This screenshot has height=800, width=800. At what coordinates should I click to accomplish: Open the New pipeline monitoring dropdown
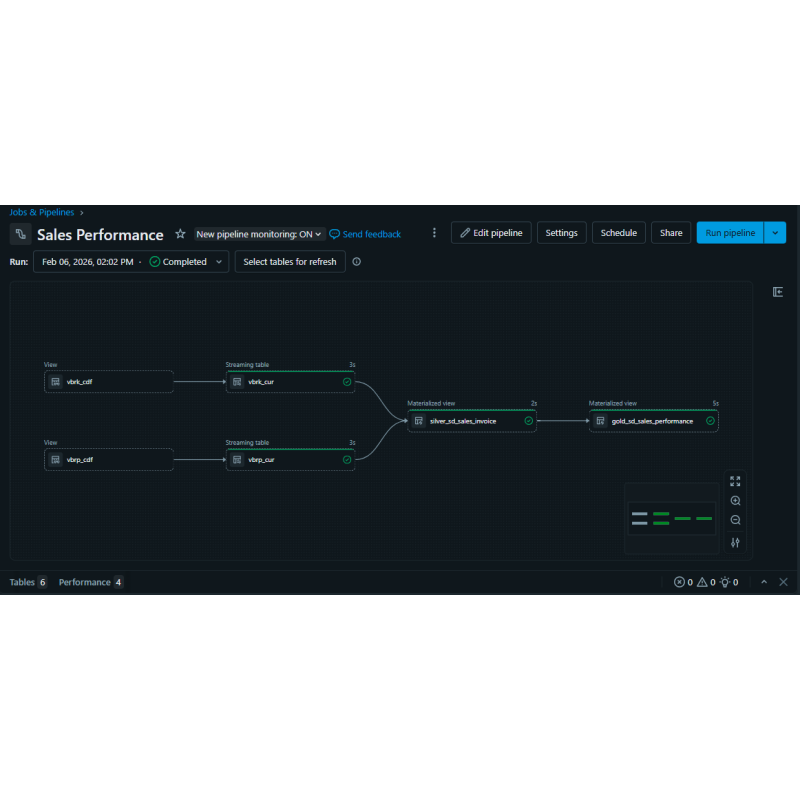coord(258,234)
